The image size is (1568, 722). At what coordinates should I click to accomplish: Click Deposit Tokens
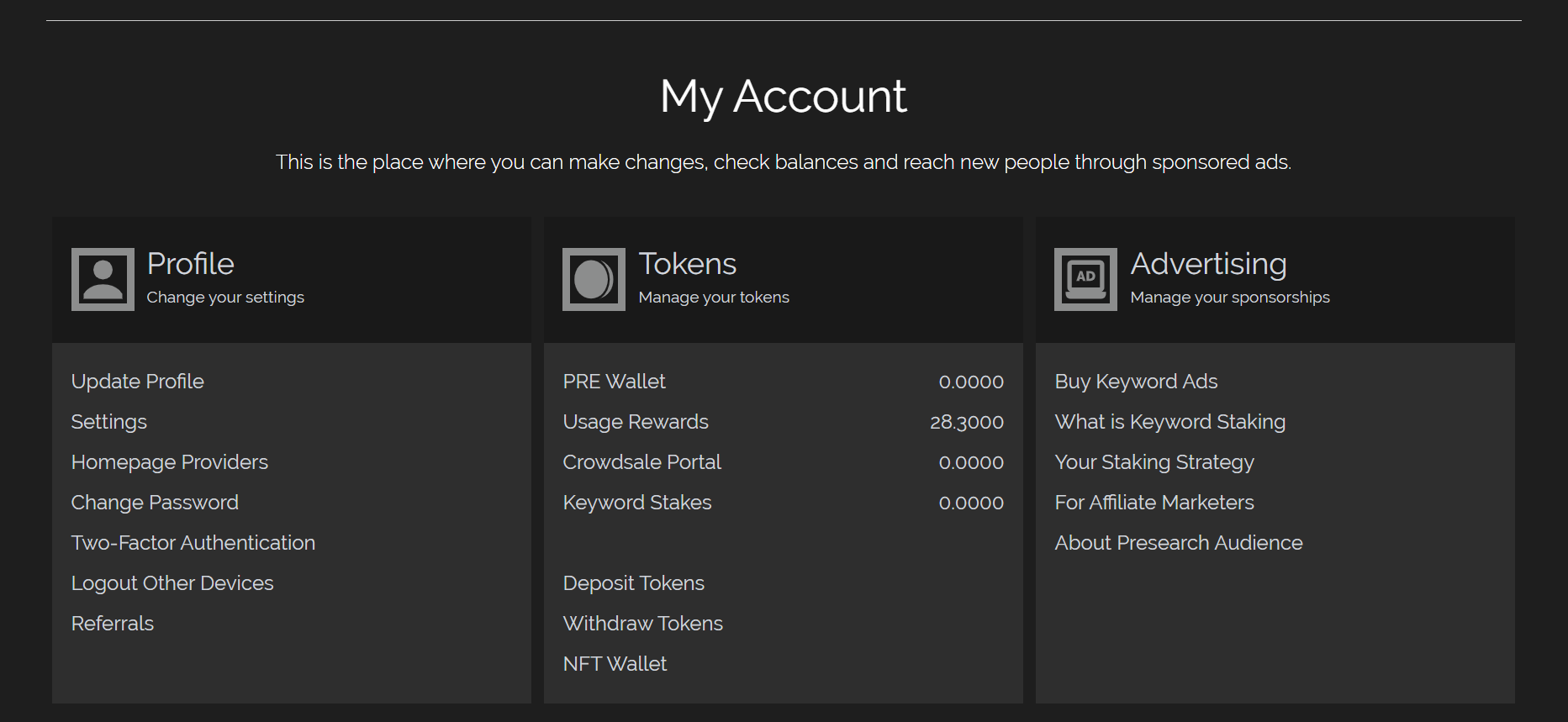(634, 583)
